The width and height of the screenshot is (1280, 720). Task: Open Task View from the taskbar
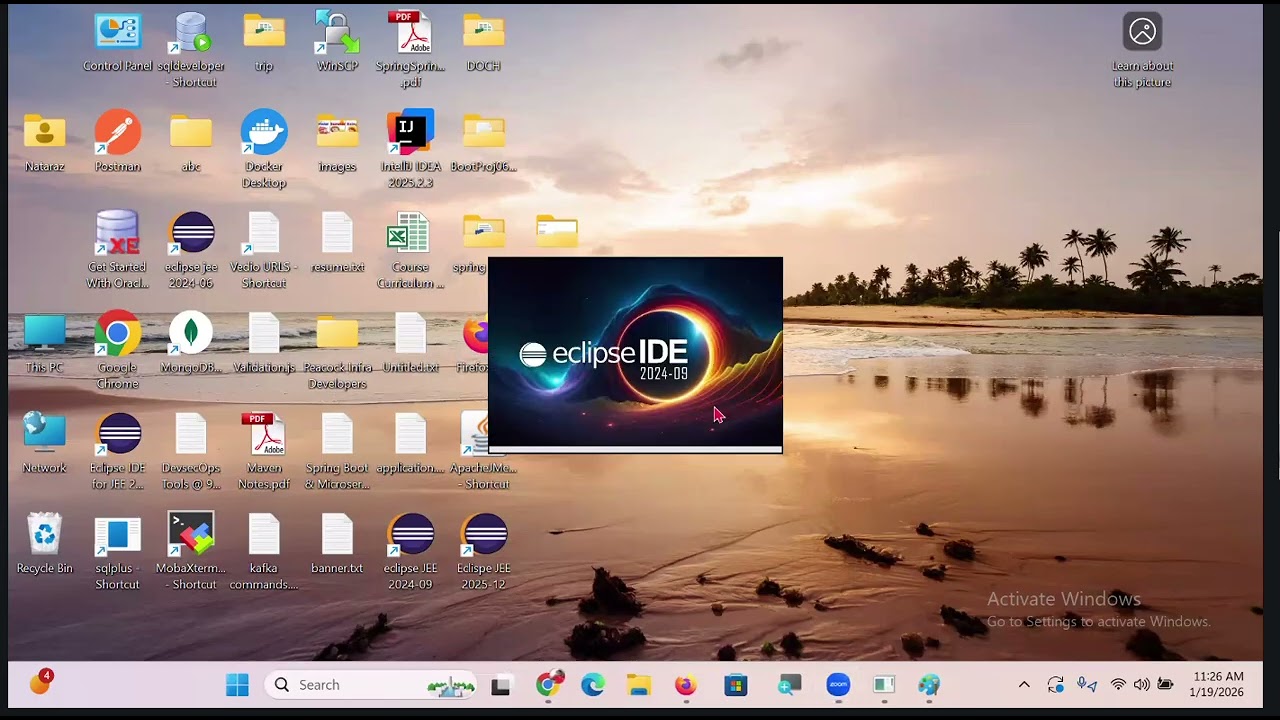coord(501,685)
